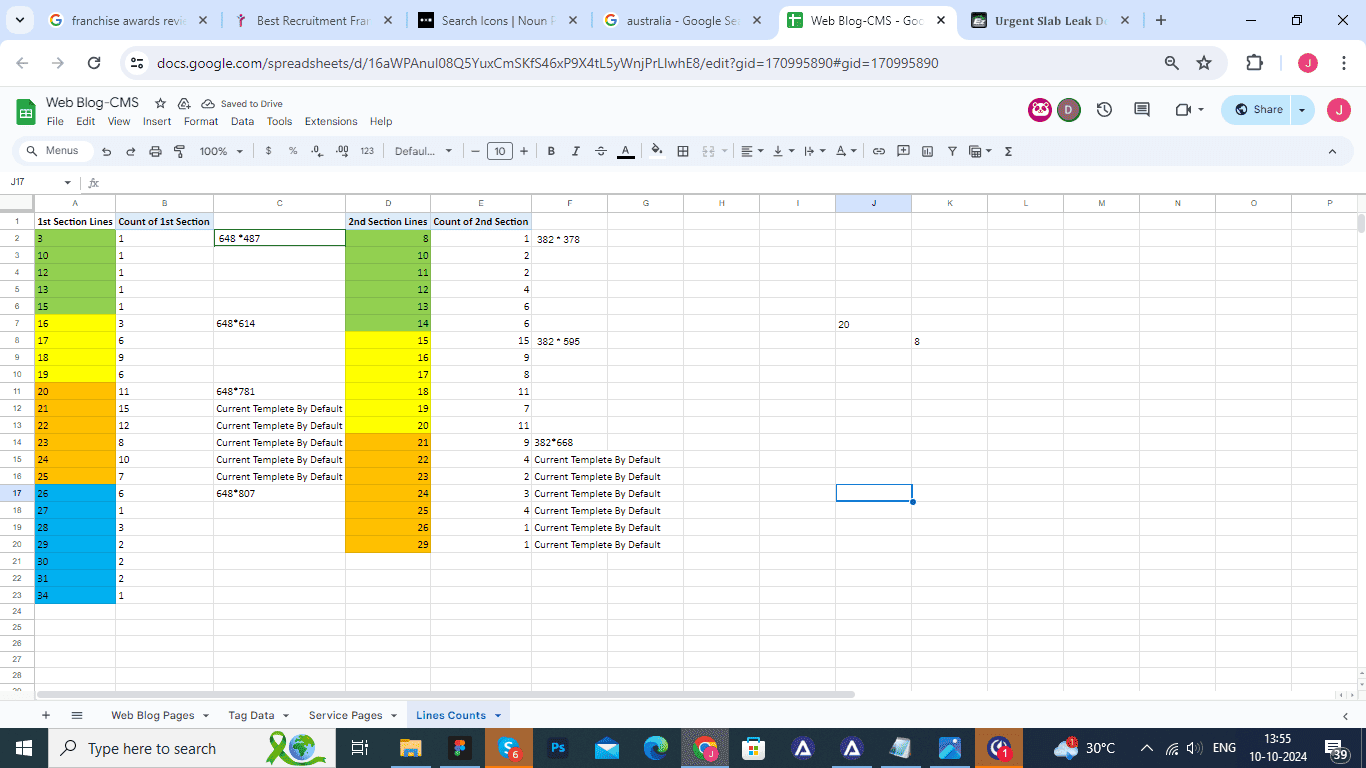Switch to the Service Pages sheet tab
This screenshot has height=768, width=1366.
point(345,715)
